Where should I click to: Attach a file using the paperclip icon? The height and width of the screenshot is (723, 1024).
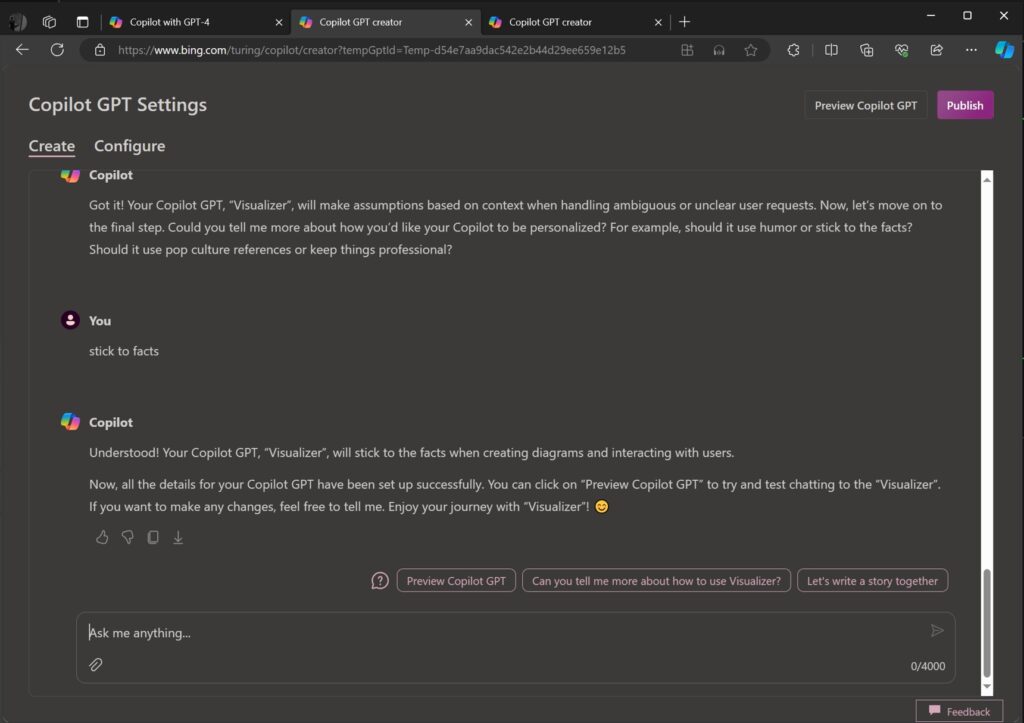(96, 665)
